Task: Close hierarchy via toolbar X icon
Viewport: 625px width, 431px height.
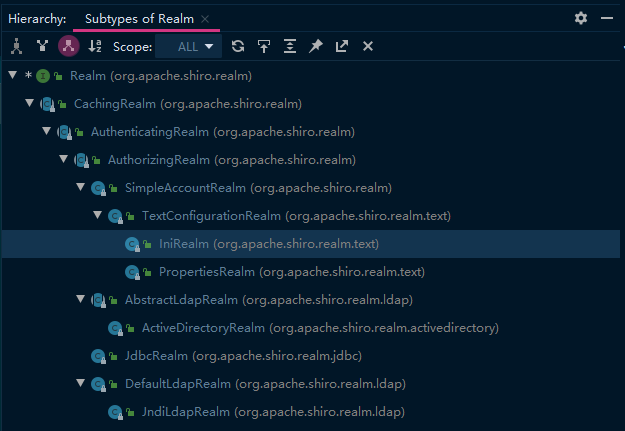Action: [368, 46]
